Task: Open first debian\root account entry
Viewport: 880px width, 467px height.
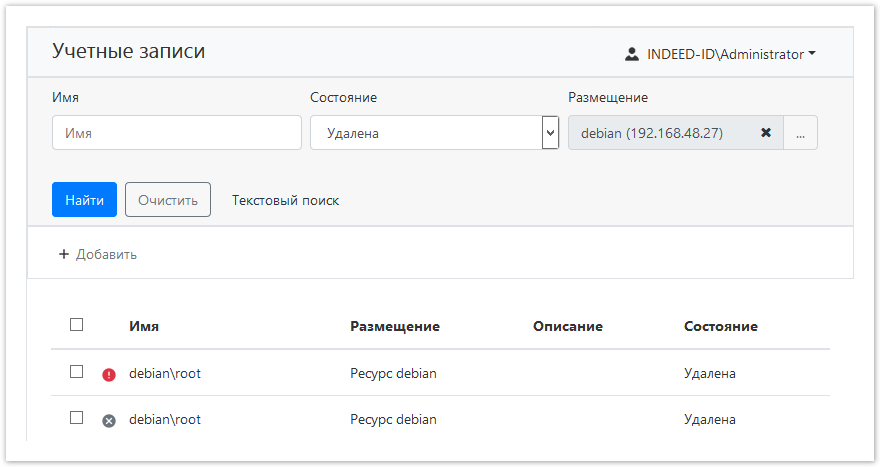Action: pyautogui.click(x=165, y=373)
